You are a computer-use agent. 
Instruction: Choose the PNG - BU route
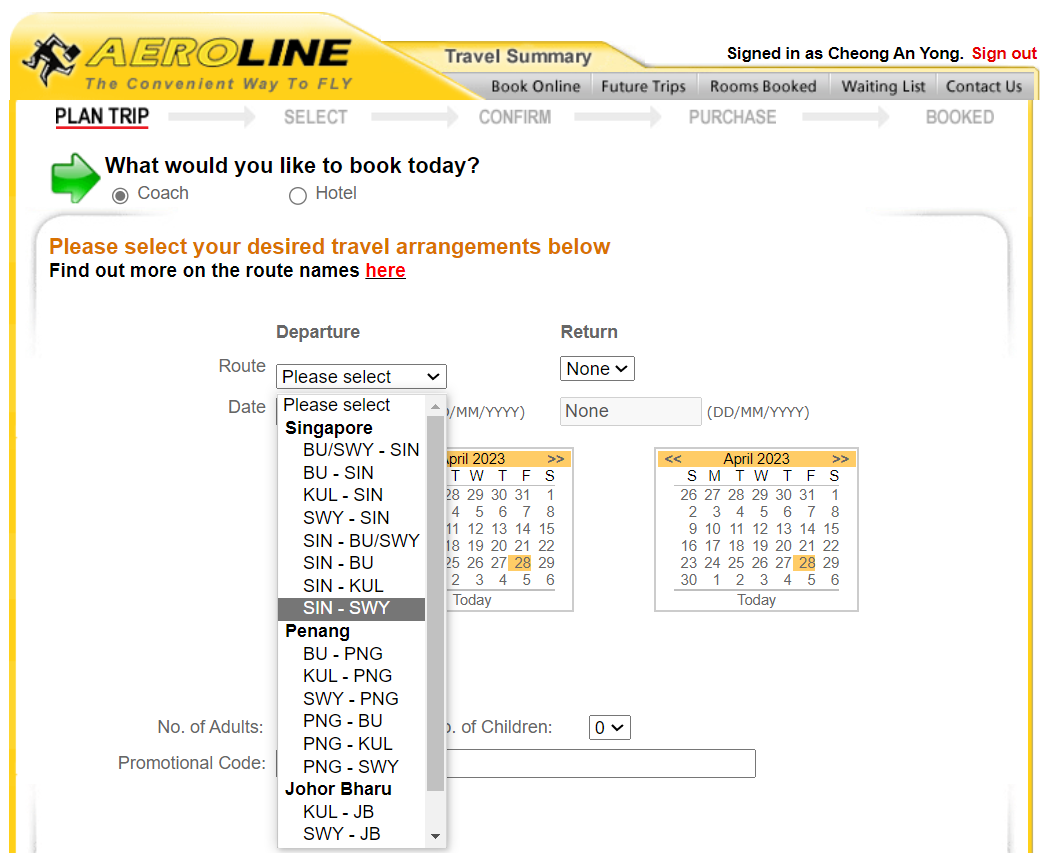(351, 722)
